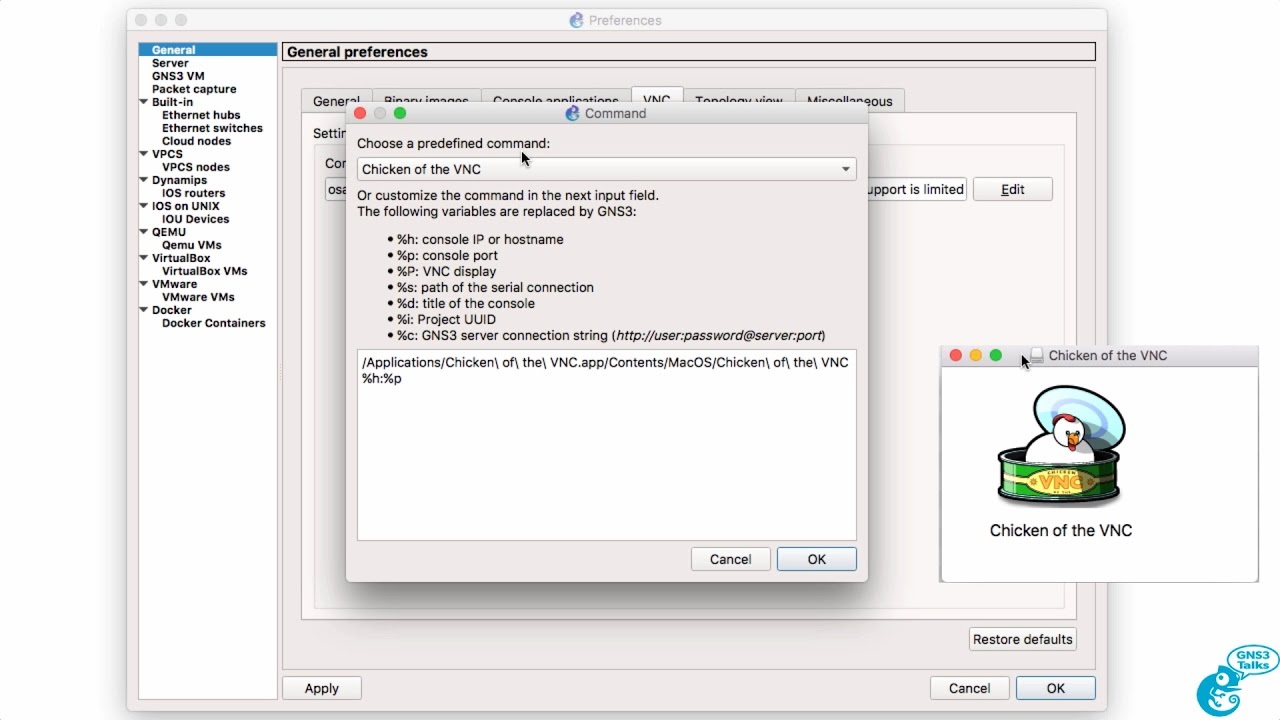The width and height of the screenshot is (1280, 720).
Task: Collapse the Docker tree section
Action: 144,310
